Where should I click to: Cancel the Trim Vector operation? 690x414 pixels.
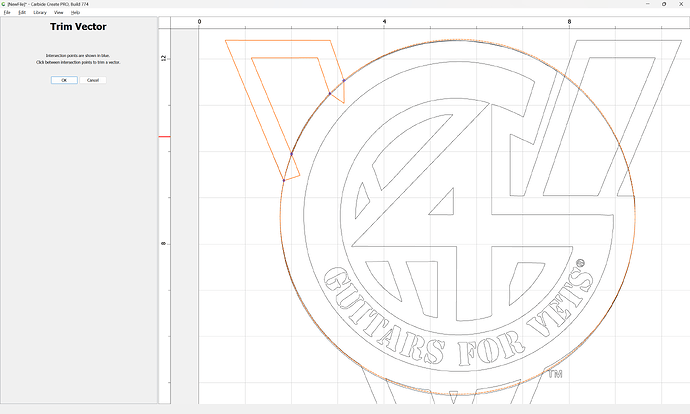click(x=93, y=80)
